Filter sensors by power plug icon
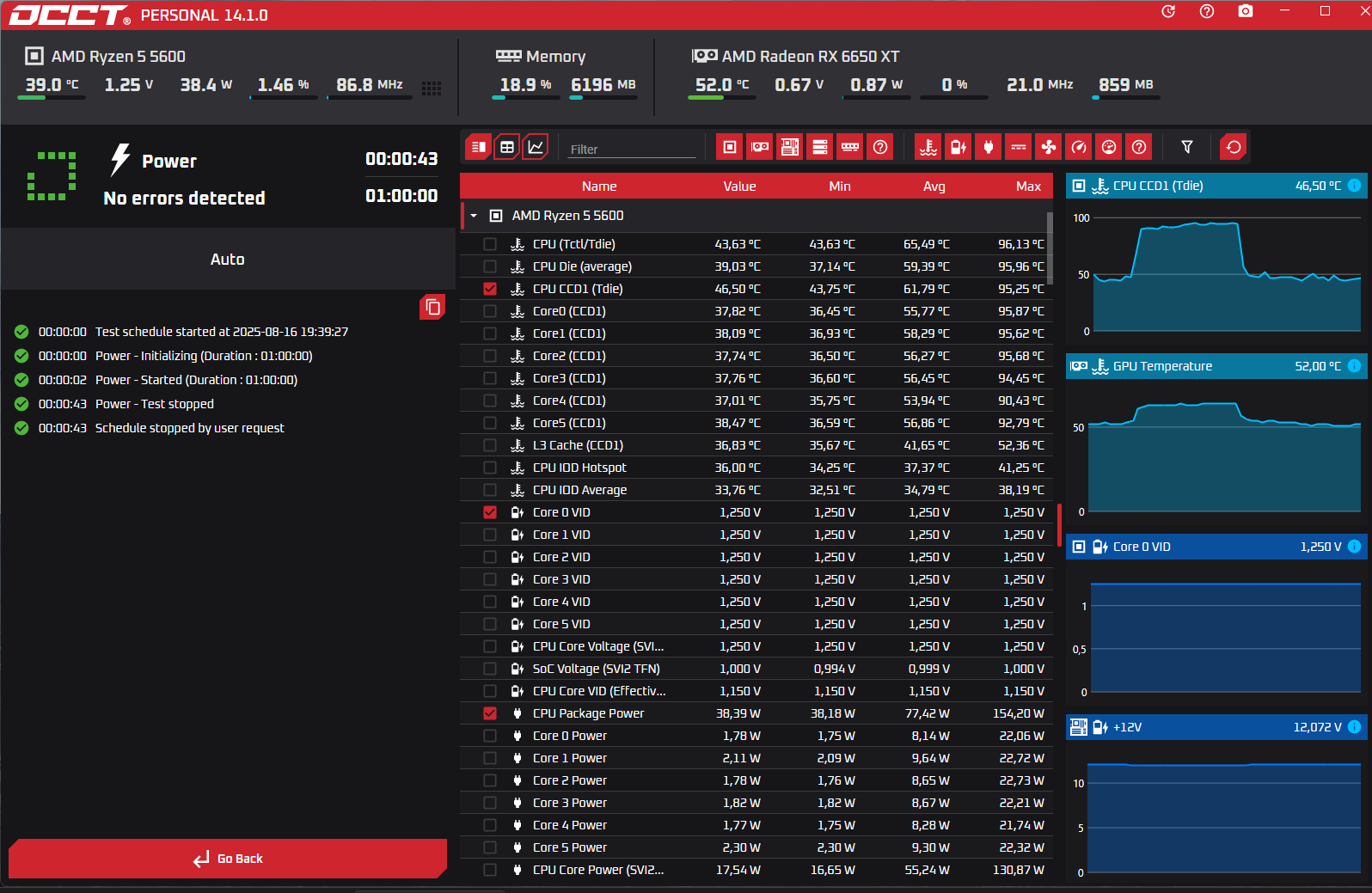The width and height of the screenshot is (1372, 893). pos(989,147)
